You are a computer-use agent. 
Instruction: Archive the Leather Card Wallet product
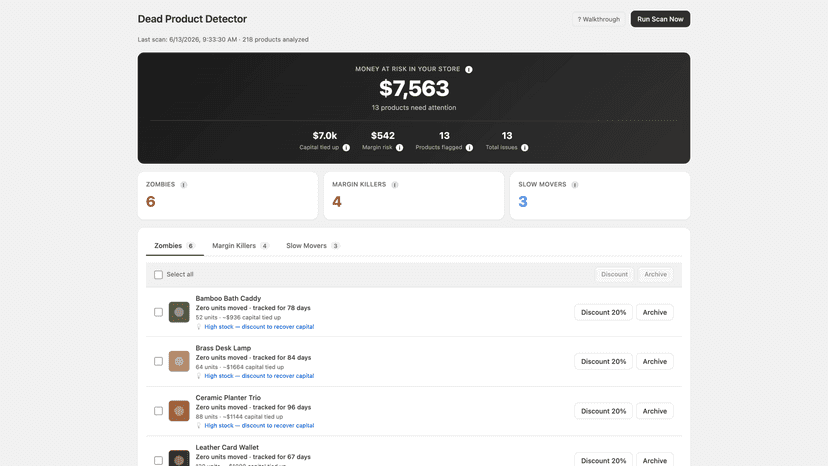click(x=654, y=460)
